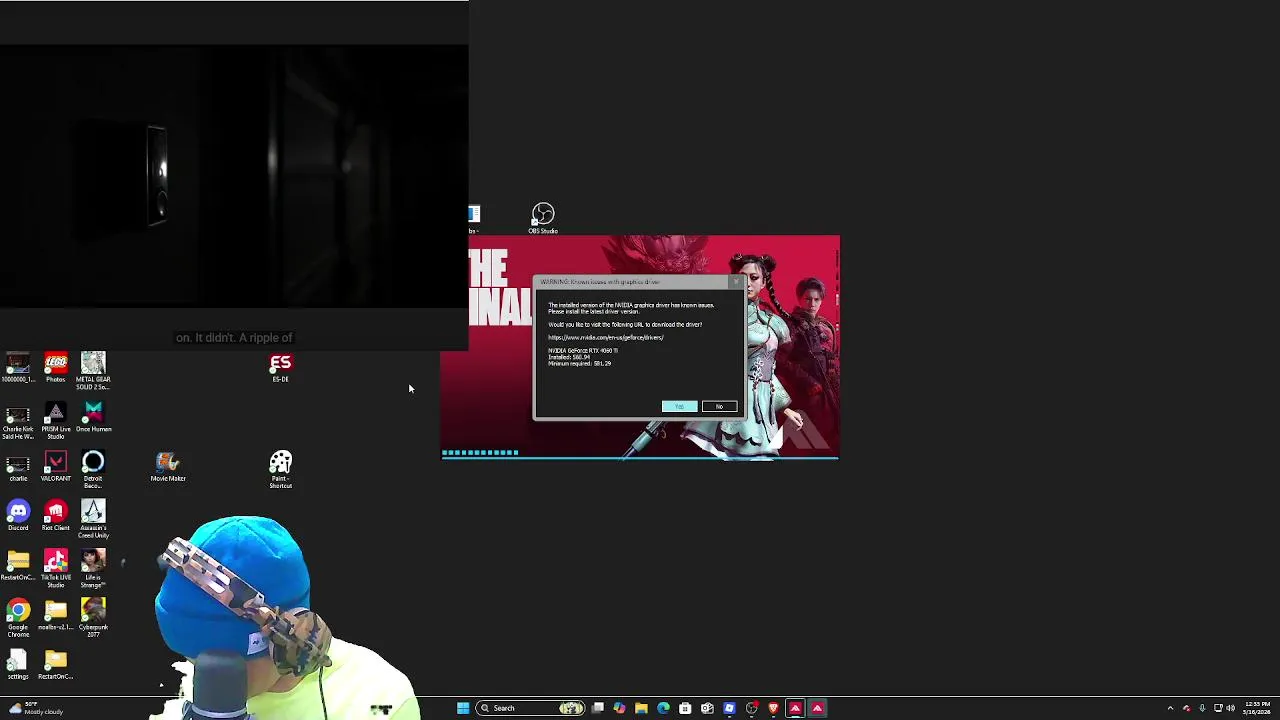Screen dimensions: 1280x720
Task: Select the Detroit Become Human desktop icon
Action: [x=93, y=470]
